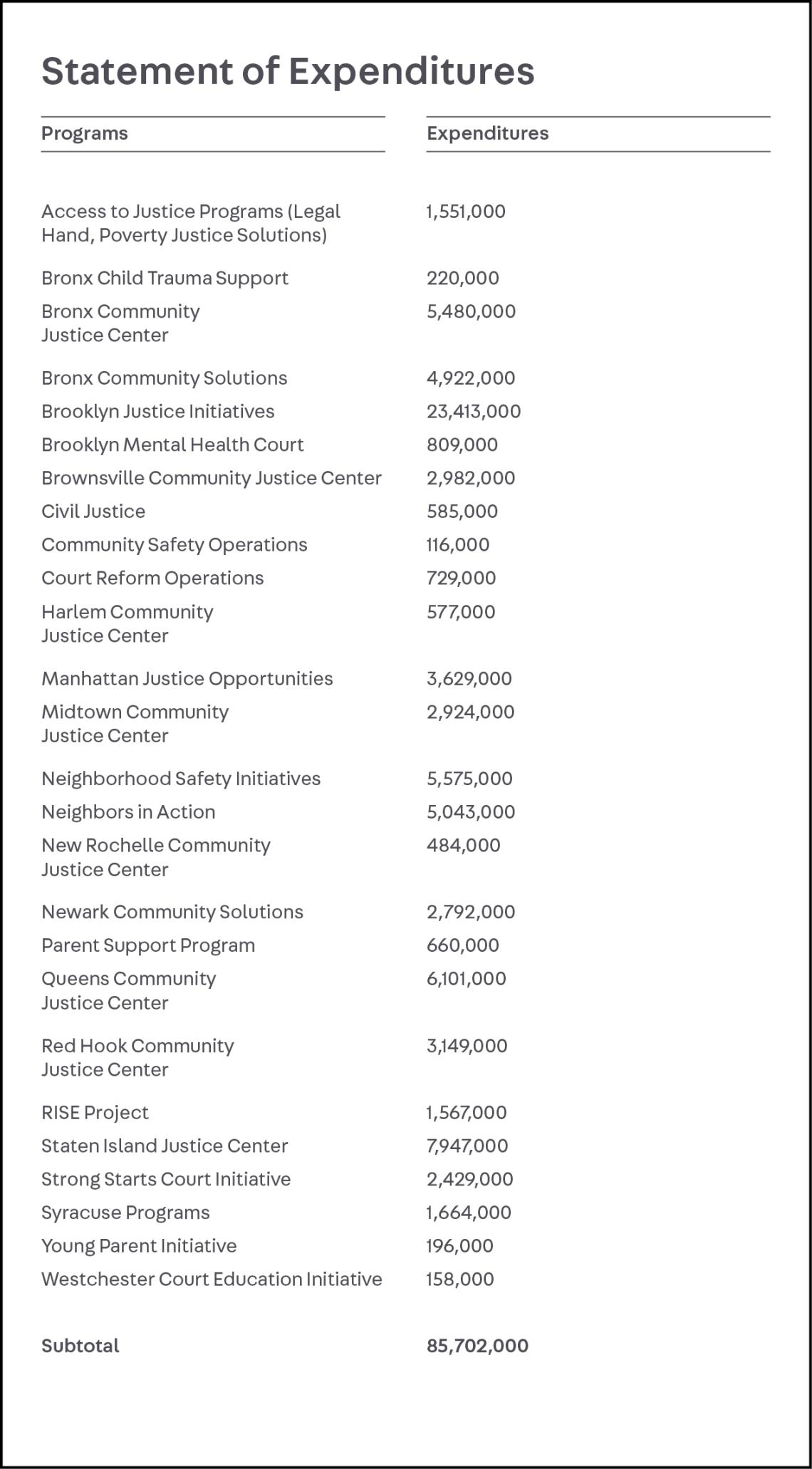Click Staten Island Justice Center
This screenshot has width=812, height=1469.
pos(165,1146)
